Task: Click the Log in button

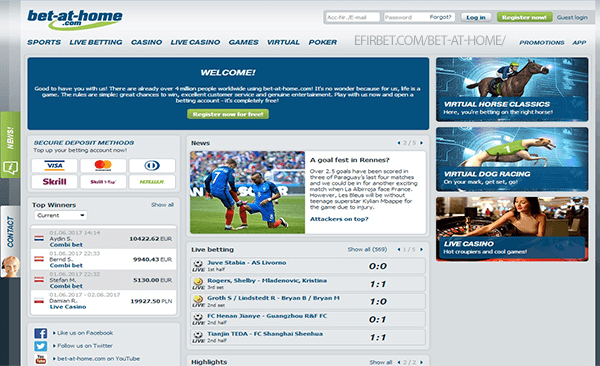Action: [x=476, y=17]
